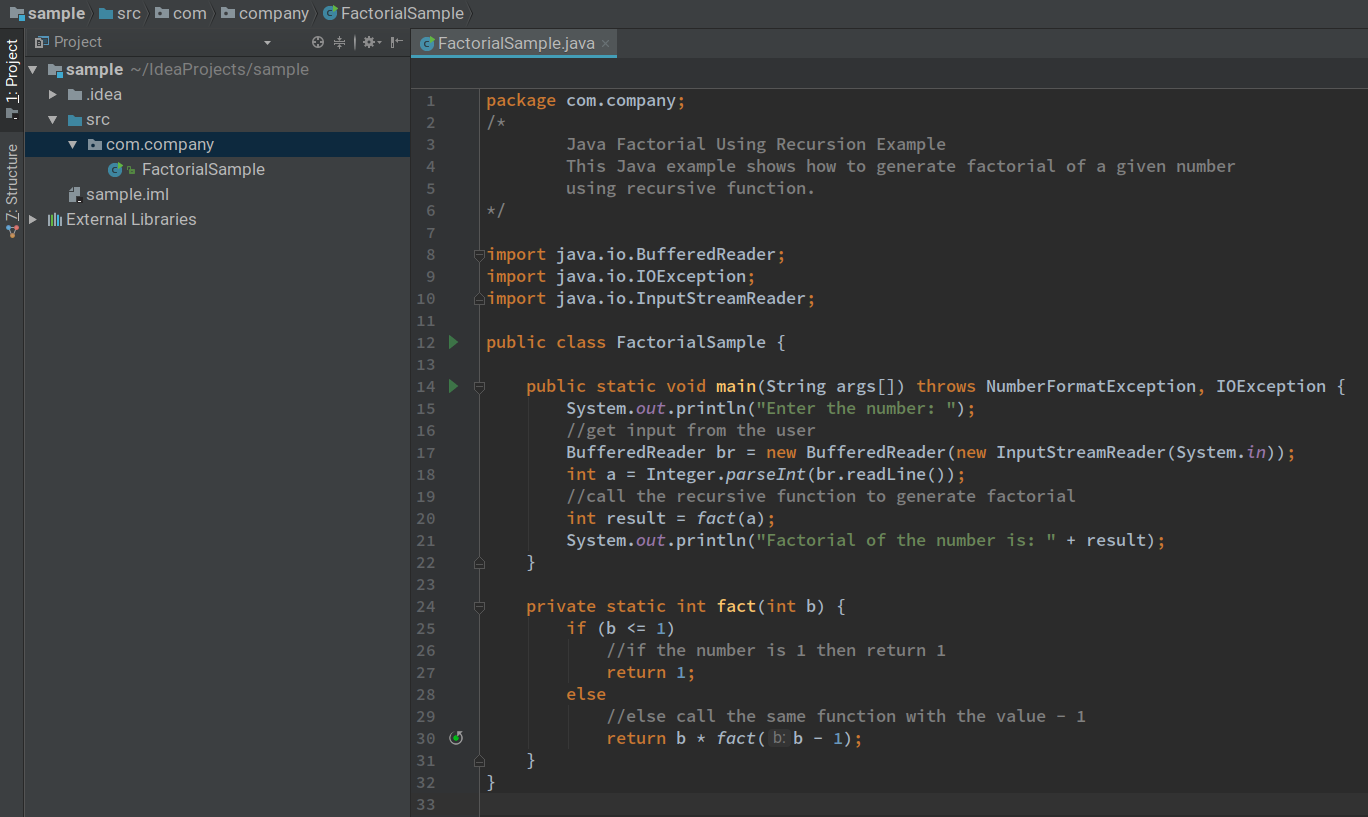Click the scroll-from-source crosshair icon

318,42
